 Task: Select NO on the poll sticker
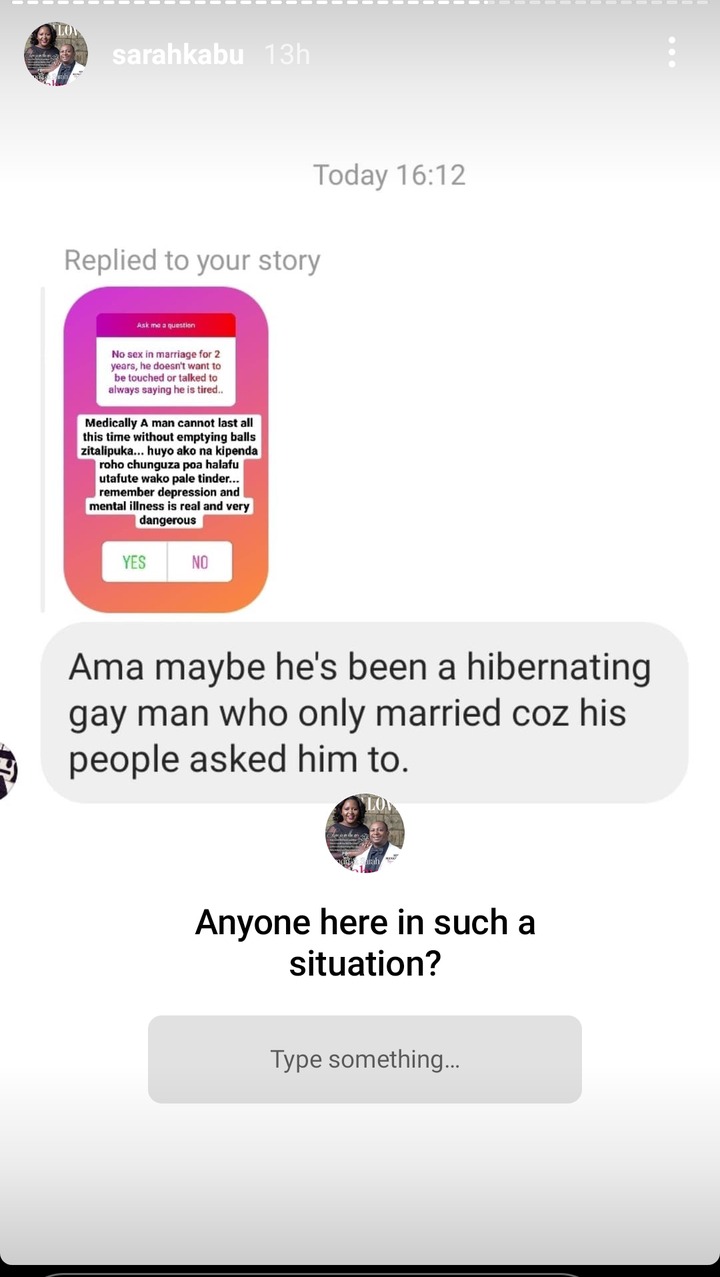[x=200, y=562]
